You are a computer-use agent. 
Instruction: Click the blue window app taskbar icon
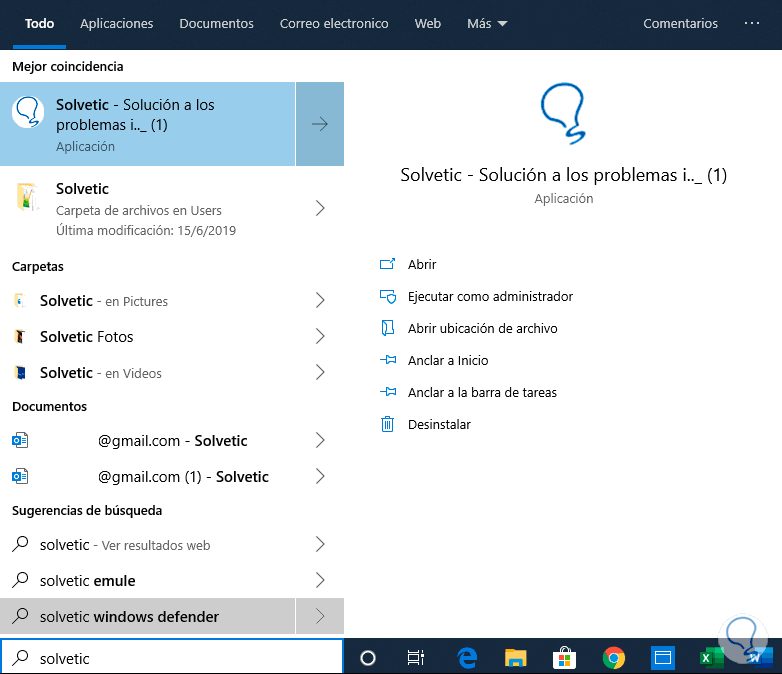tap(662, 658)
